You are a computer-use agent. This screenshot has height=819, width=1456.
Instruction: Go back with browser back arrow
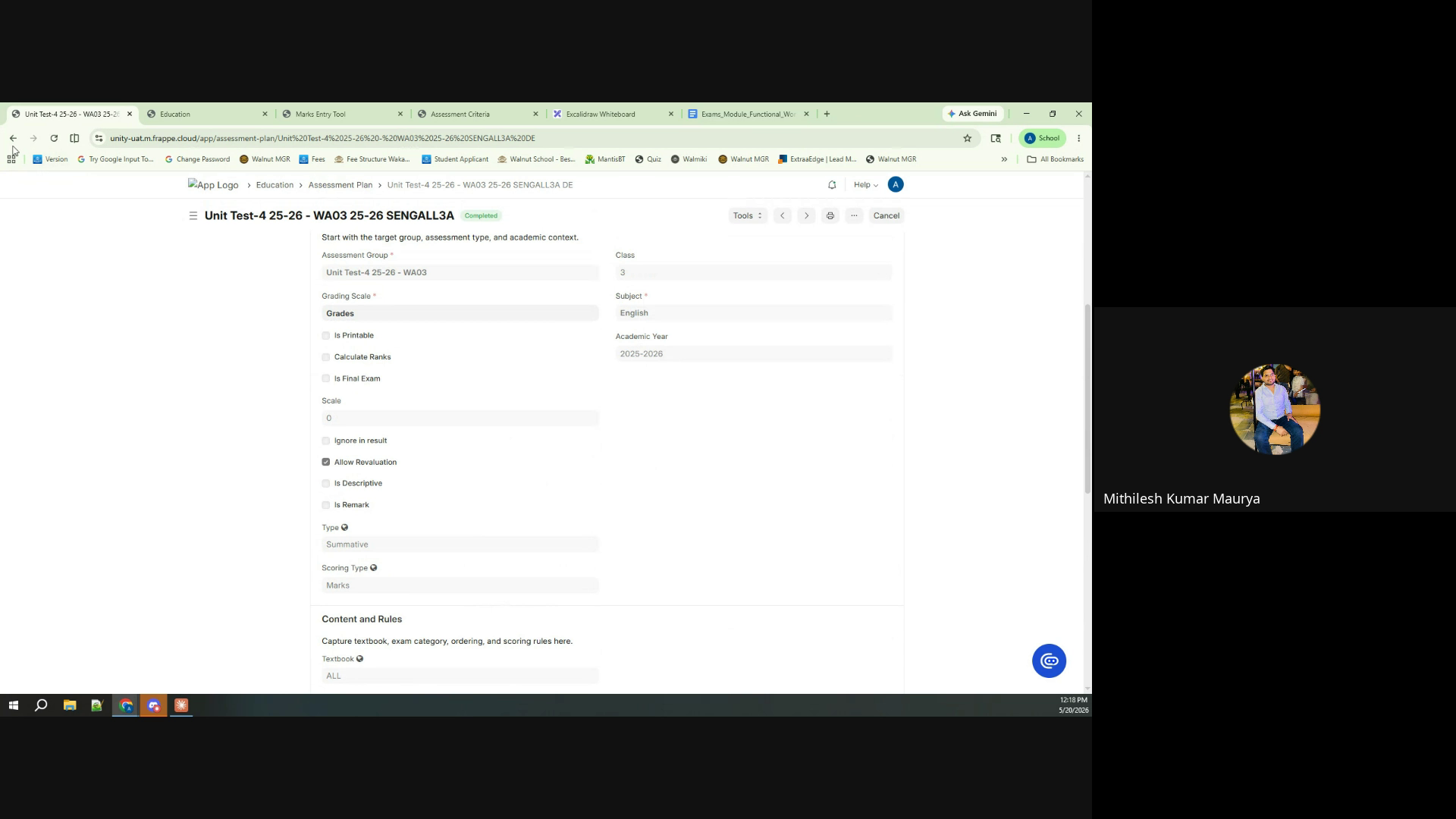(13, 138)
